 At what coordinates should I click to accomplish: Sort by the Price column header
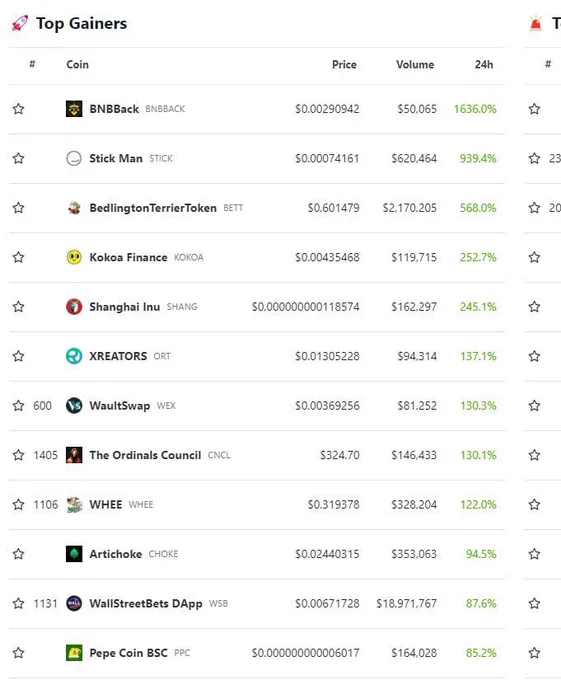(x=344, y=65)
